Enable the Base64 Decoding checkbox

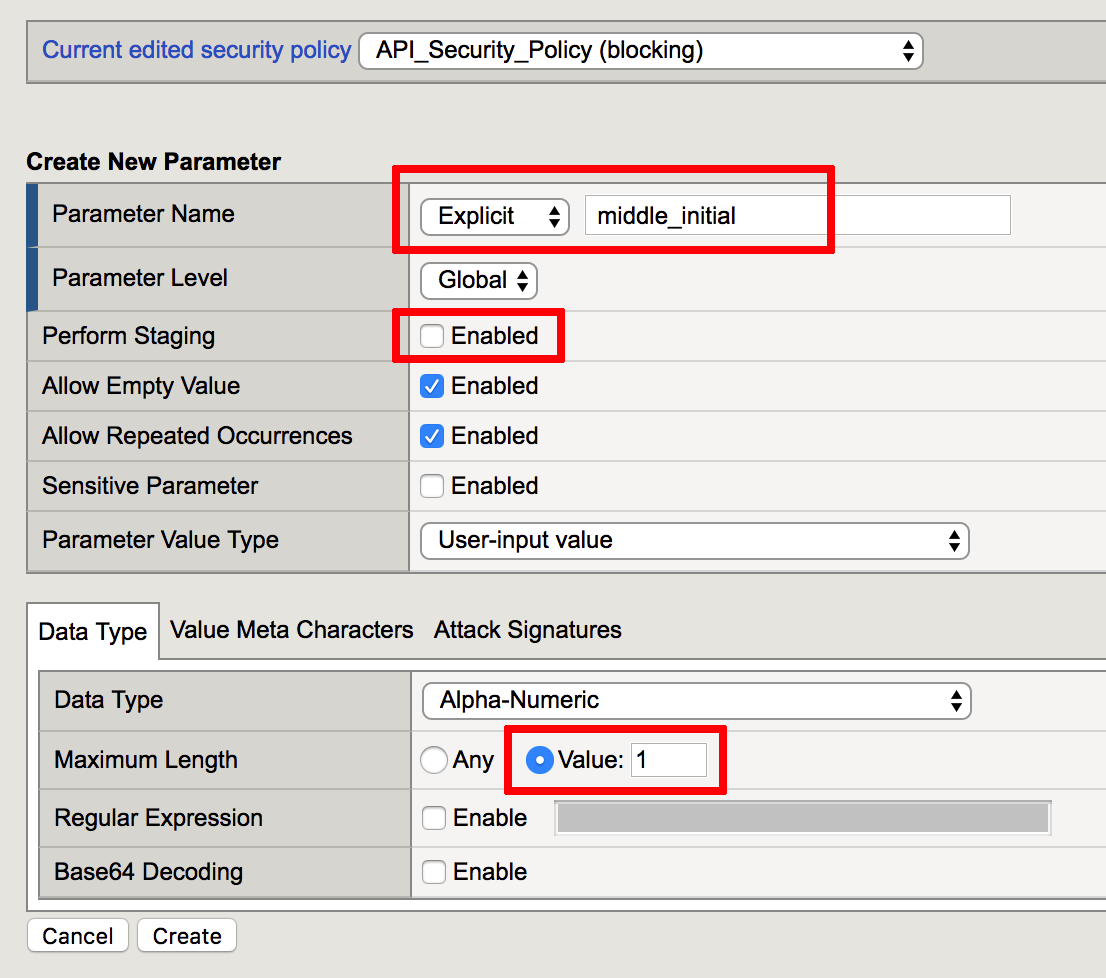point(434,872)
